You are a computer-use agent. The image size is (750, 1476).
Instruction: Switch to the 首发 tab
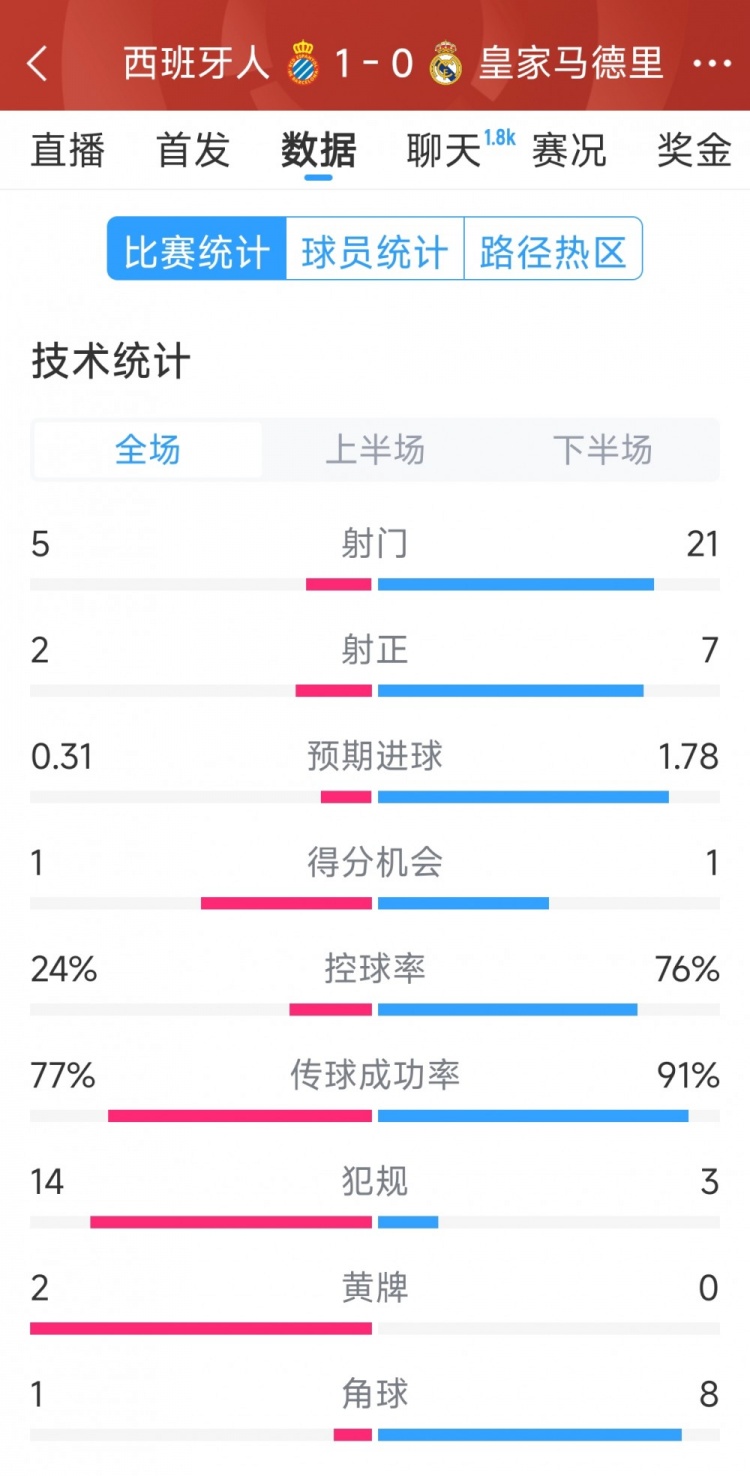[x=193, y=150]
